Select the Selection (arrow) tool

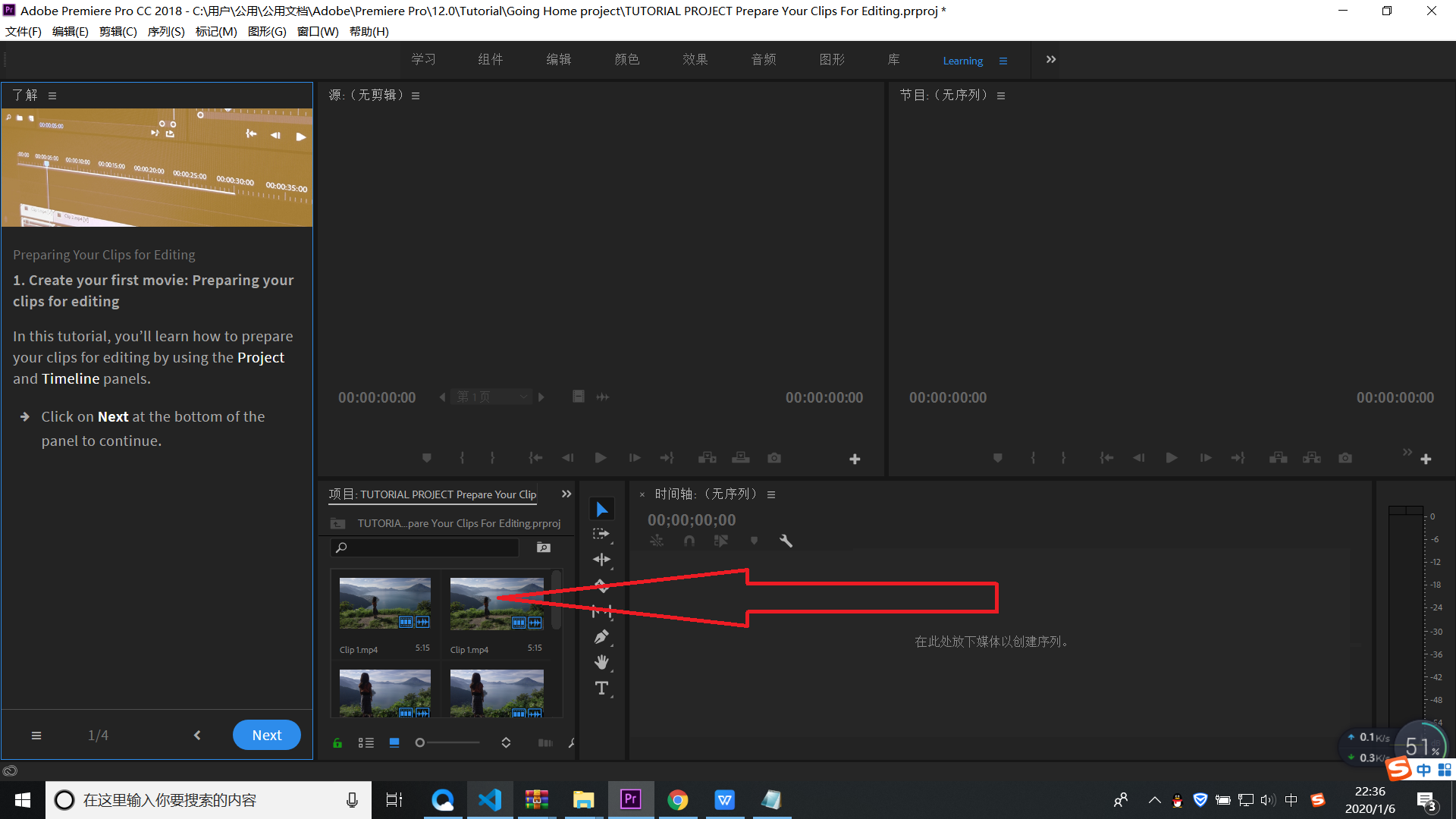pos(602,509)
